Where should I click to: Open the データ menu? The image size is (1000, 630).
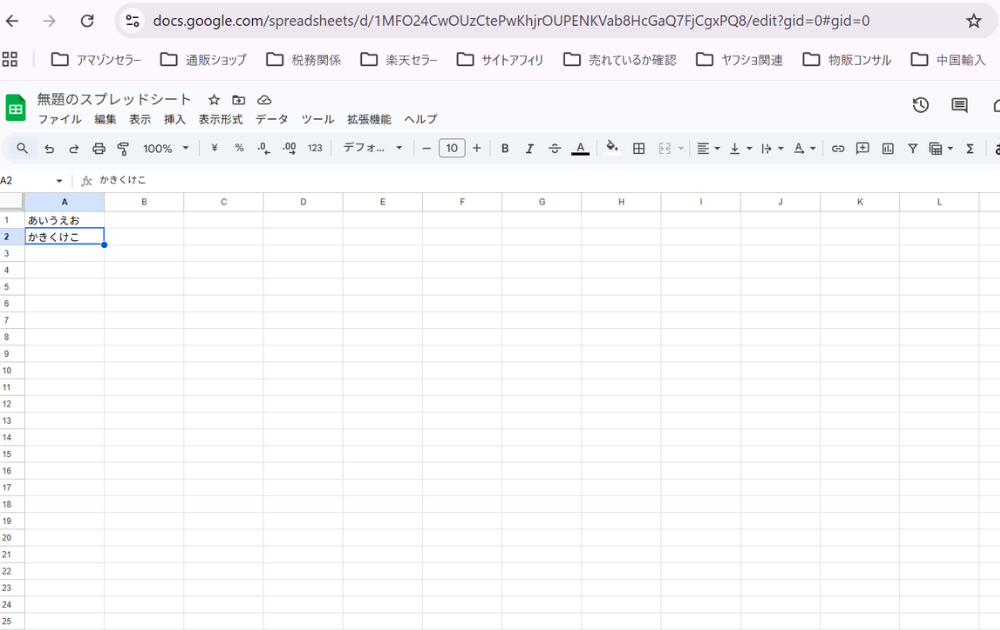click(x=271, y=119)
